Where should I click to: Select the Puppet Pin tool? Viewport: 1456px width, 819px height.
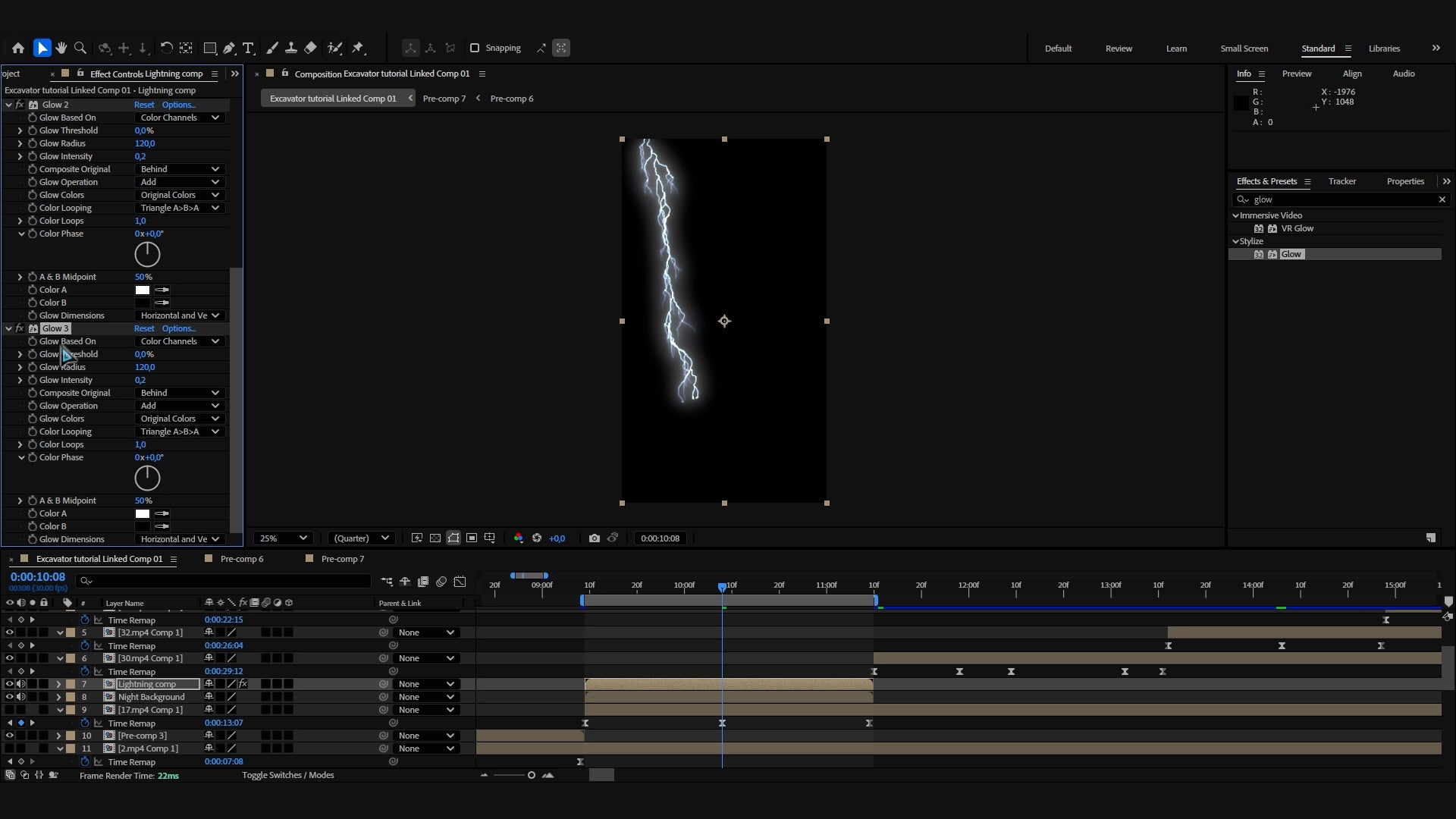(x=358, y=48)
